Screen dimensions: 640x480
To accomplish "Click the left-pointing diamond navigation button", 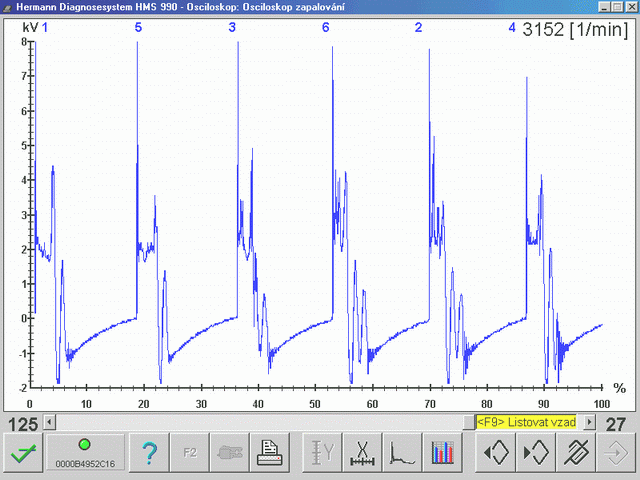I will (496, 453).
